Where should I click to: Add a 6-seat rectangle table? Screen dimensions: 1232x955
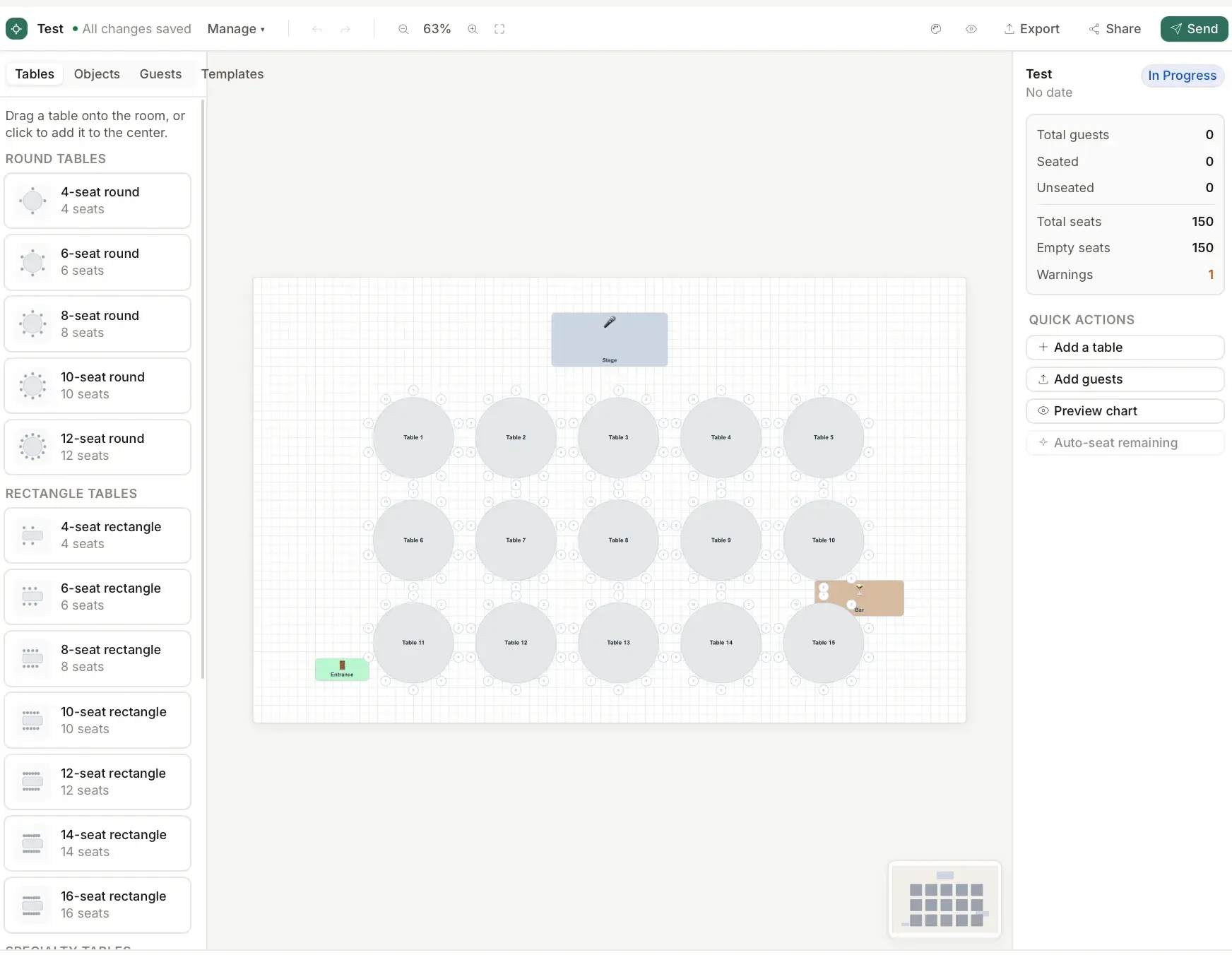point(97,597)
